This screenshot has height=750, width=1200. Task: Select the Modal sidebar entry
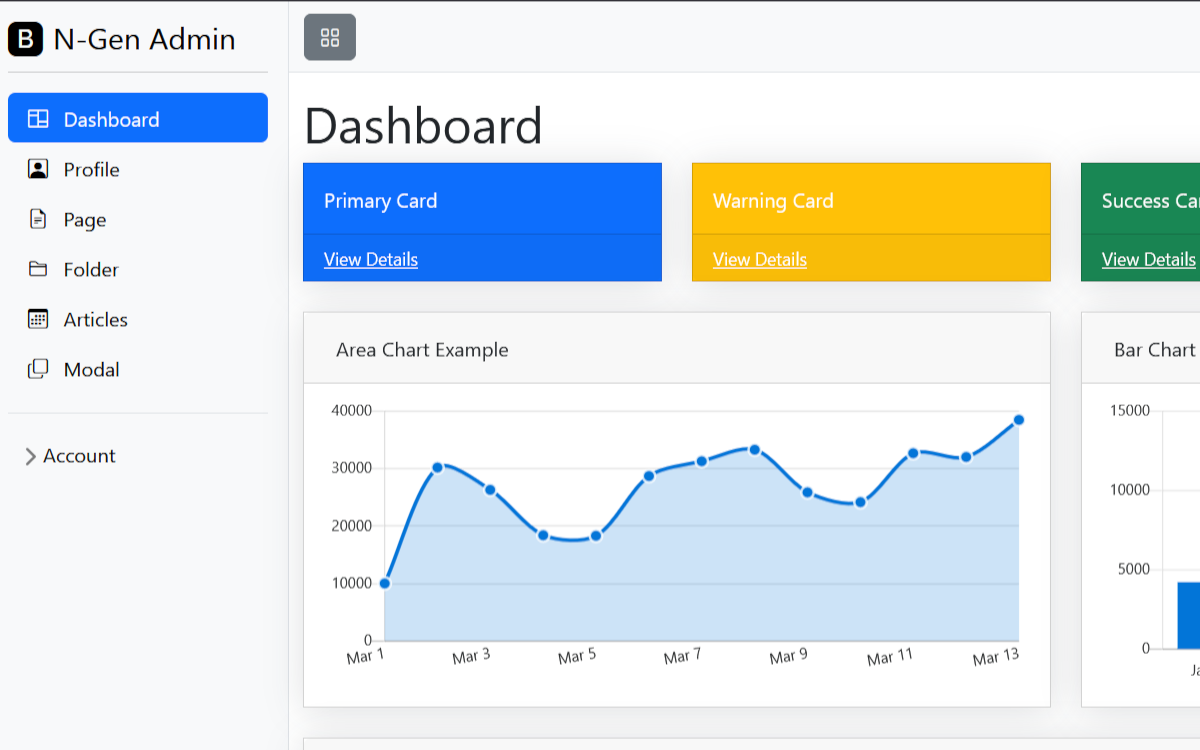[x=91, y=370]
